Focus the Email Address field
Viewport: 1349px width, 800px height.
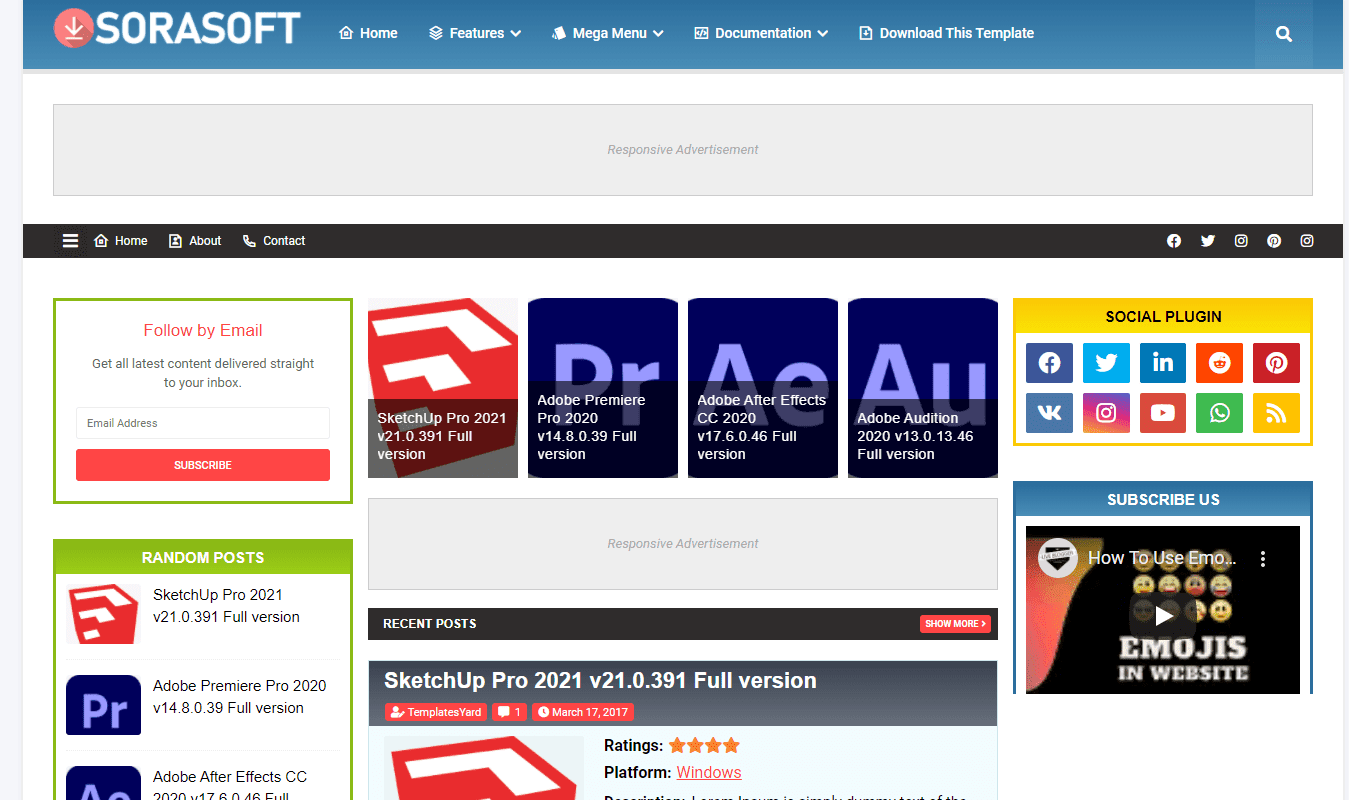tap(203, 423)
